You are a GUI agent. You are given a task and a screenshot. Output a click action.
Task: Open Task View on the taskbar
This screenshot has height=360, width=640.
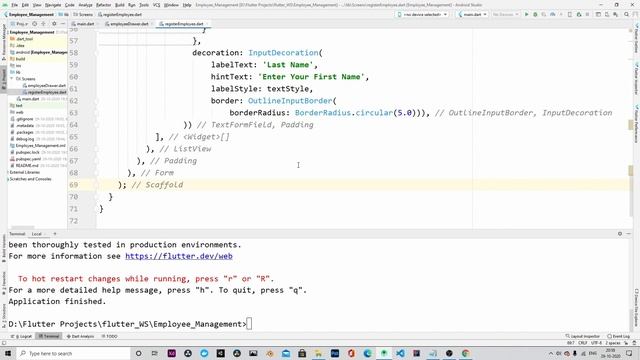tap(155, 353)
